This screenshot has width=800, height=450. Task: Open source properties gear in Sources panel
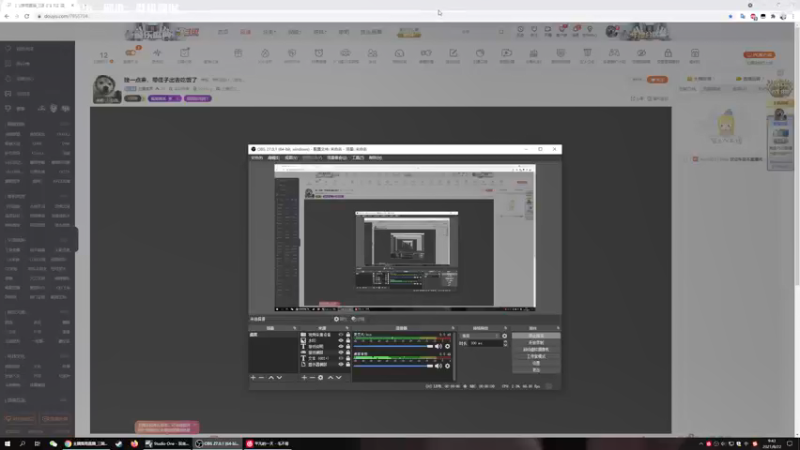click(x=320, y=378)
